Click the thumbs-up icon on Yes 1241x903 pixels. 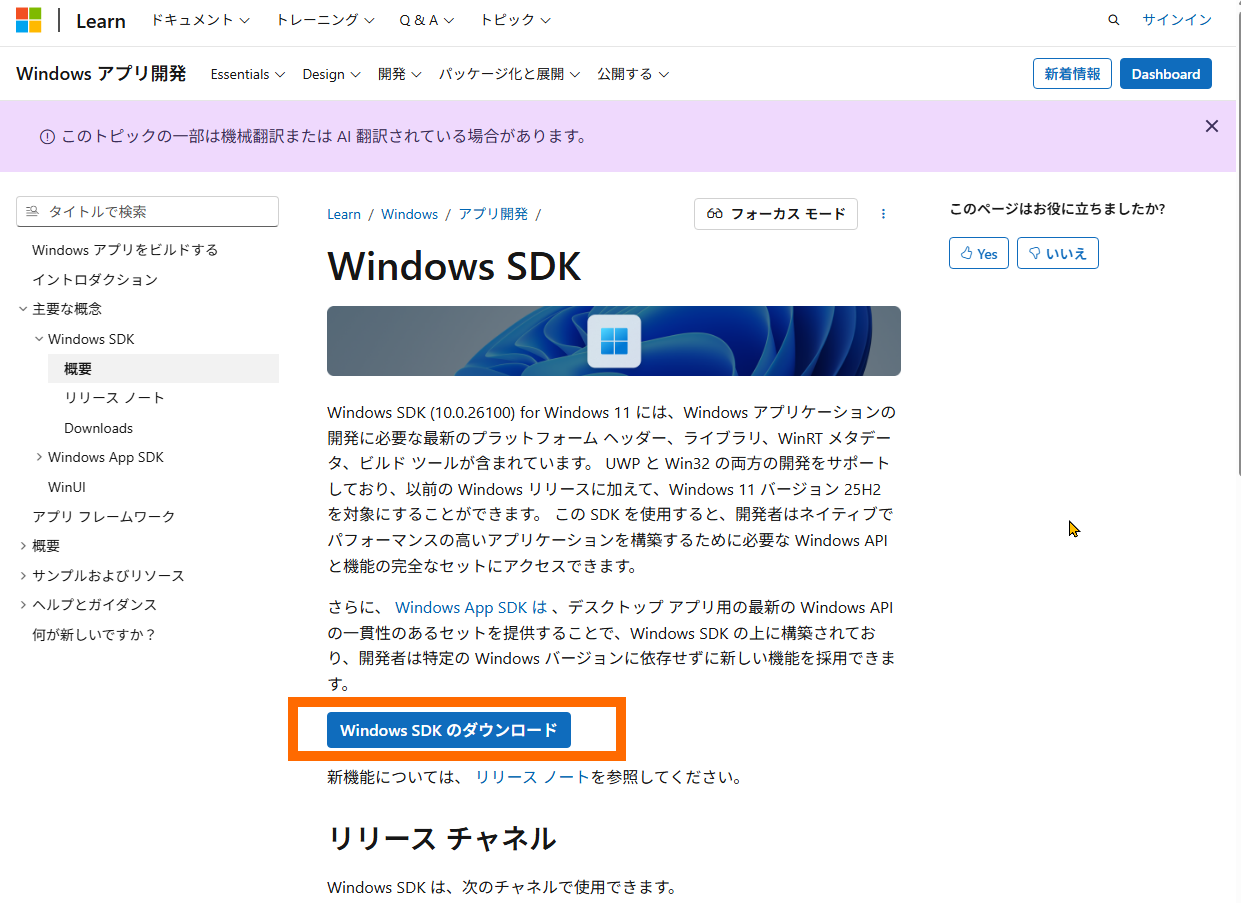point(966,253)
